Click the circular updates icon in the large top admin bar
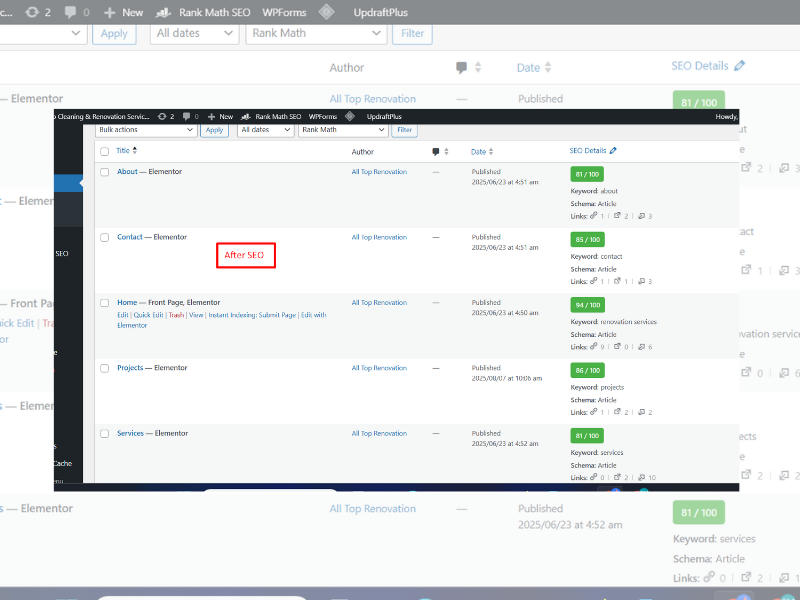 point(32,12)
